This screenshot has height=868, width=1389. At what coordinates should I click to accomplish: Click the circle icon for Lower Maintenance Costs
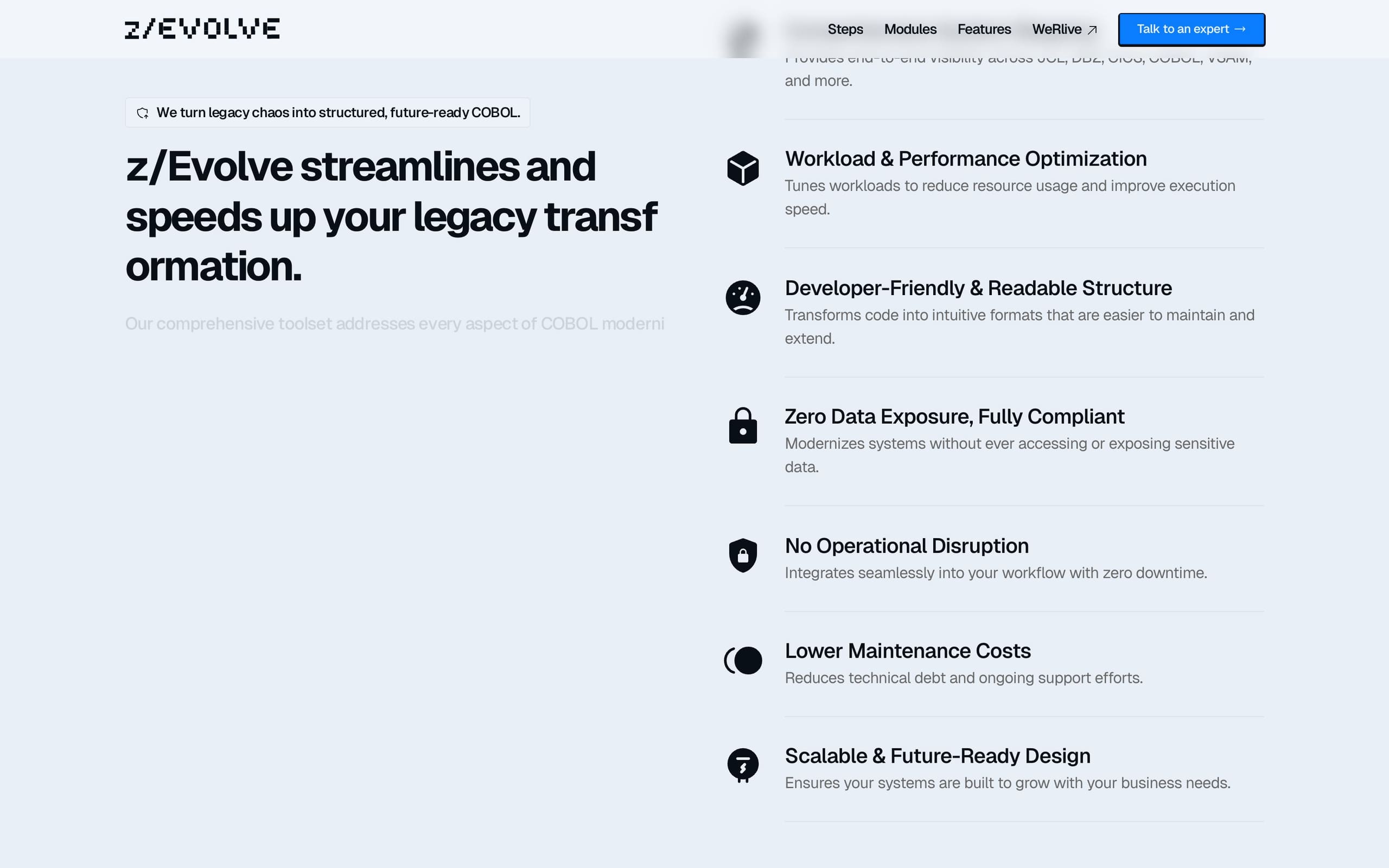coord(743,660)
